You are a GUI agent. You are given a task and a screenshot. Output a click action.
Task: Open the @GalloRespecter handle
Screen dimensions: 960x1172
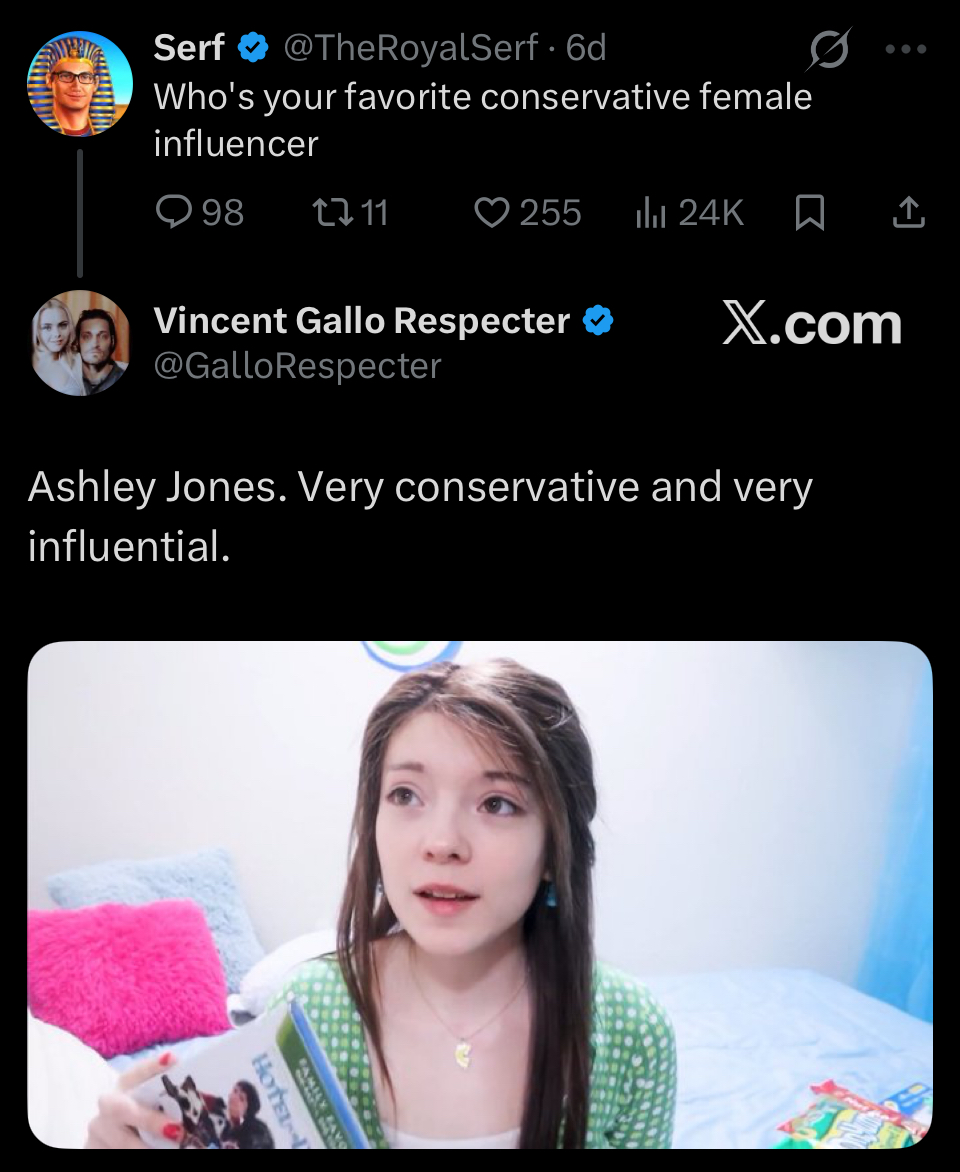click(297, 366)
